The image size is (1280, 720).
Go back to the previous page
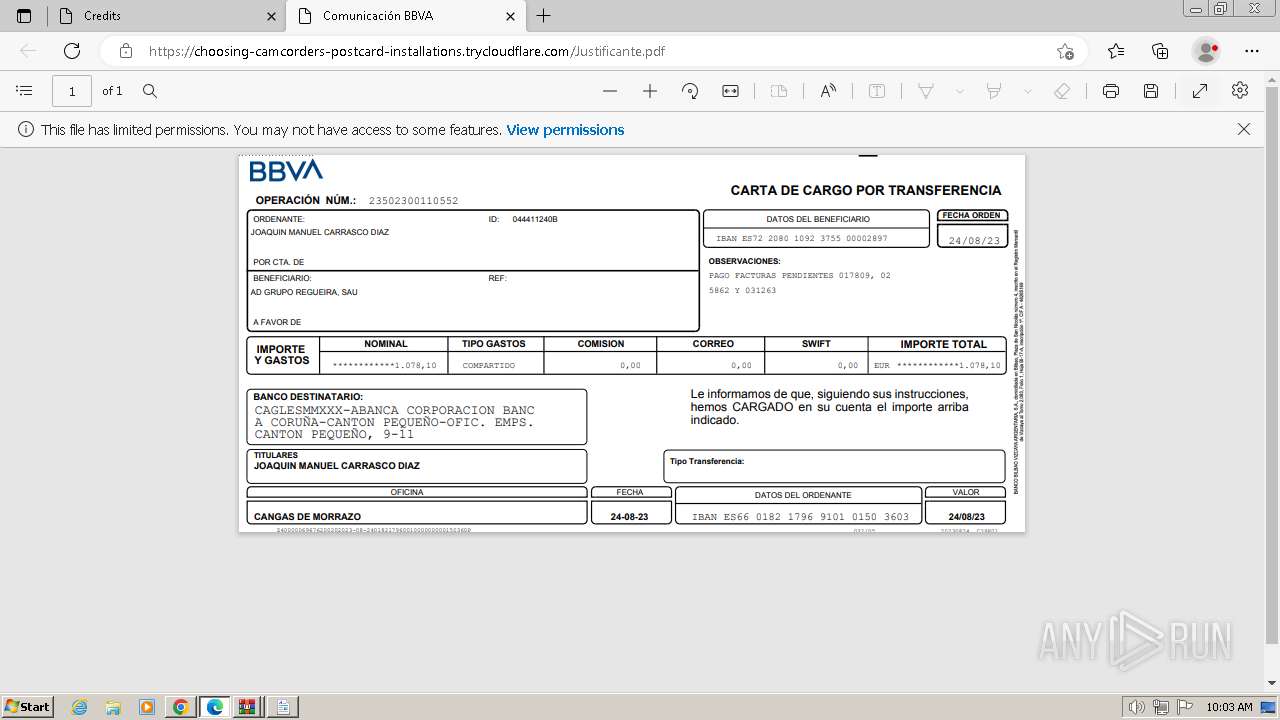point(28,51)
